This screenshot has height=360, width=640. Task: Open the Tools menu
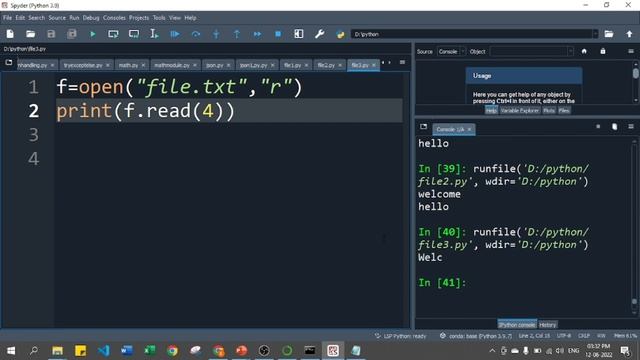point(159,18)
